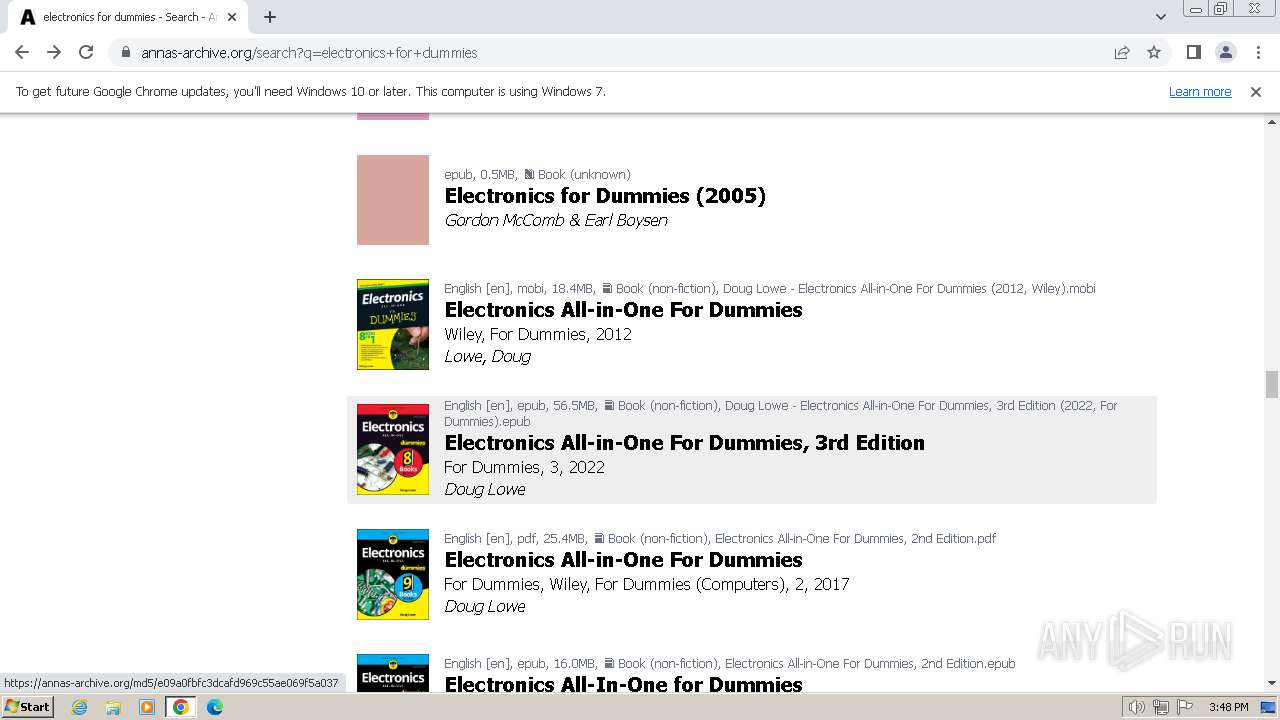This screenshot has width=1280, height=720.
Task: Open the Learn more link
Action: click(x=1200, y=91)
